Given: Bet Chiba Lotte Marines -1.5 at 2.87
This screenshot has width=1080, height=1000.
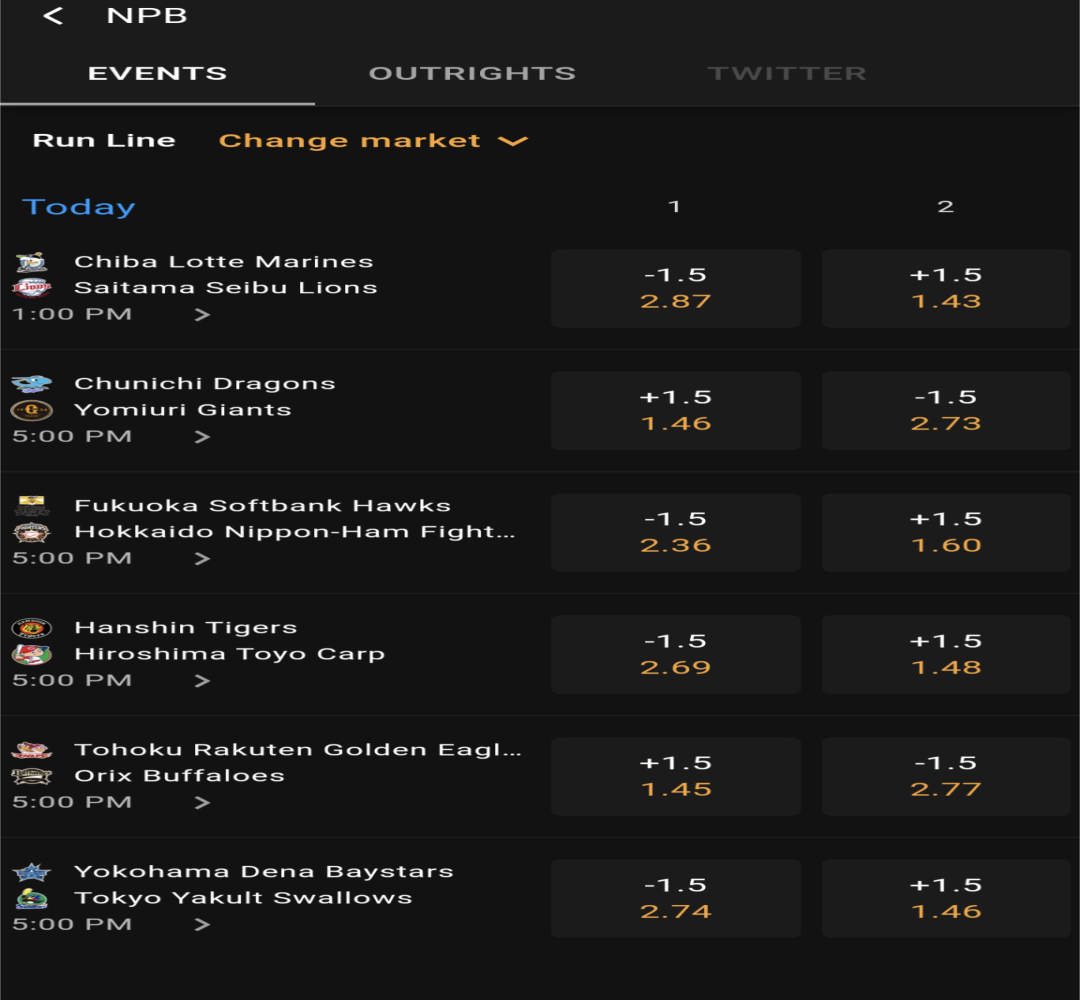Looking at the screenshot, I should point(676,289).
